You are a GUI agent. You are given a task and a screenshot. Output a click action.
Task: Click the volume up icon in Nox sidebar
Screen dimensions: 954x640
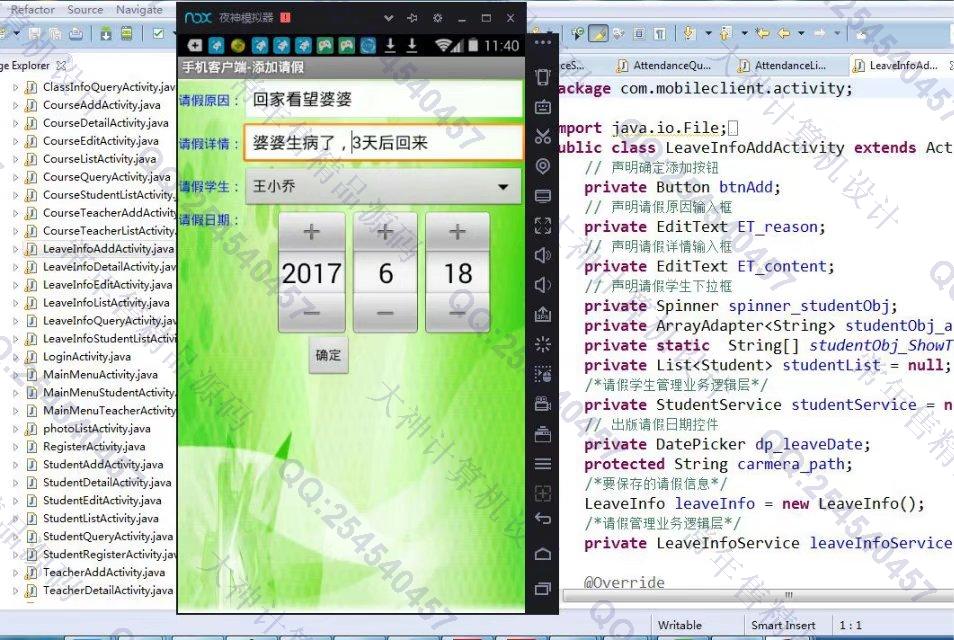pos(543,255)
